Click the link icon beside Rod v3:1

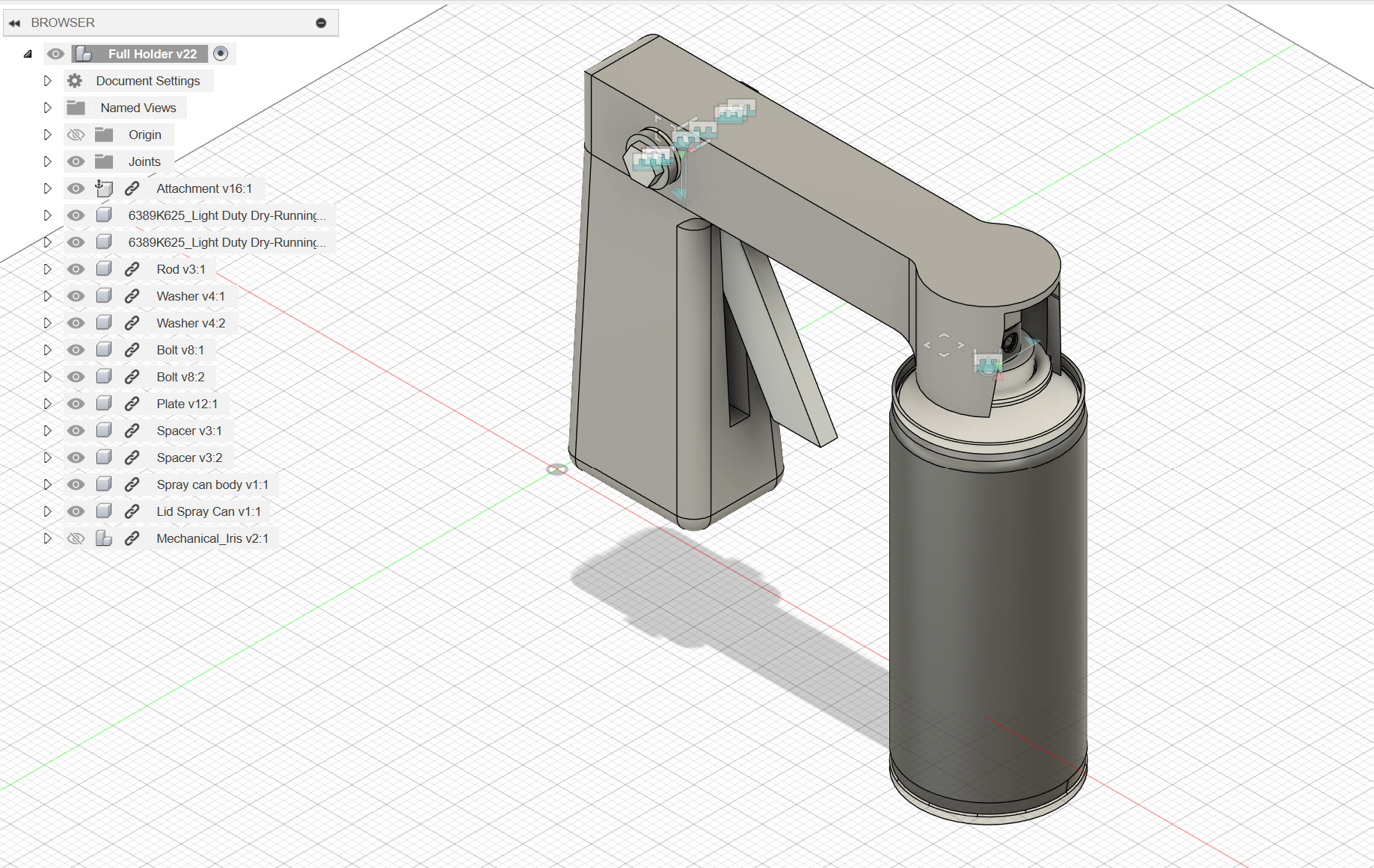(x=132, y=269)
